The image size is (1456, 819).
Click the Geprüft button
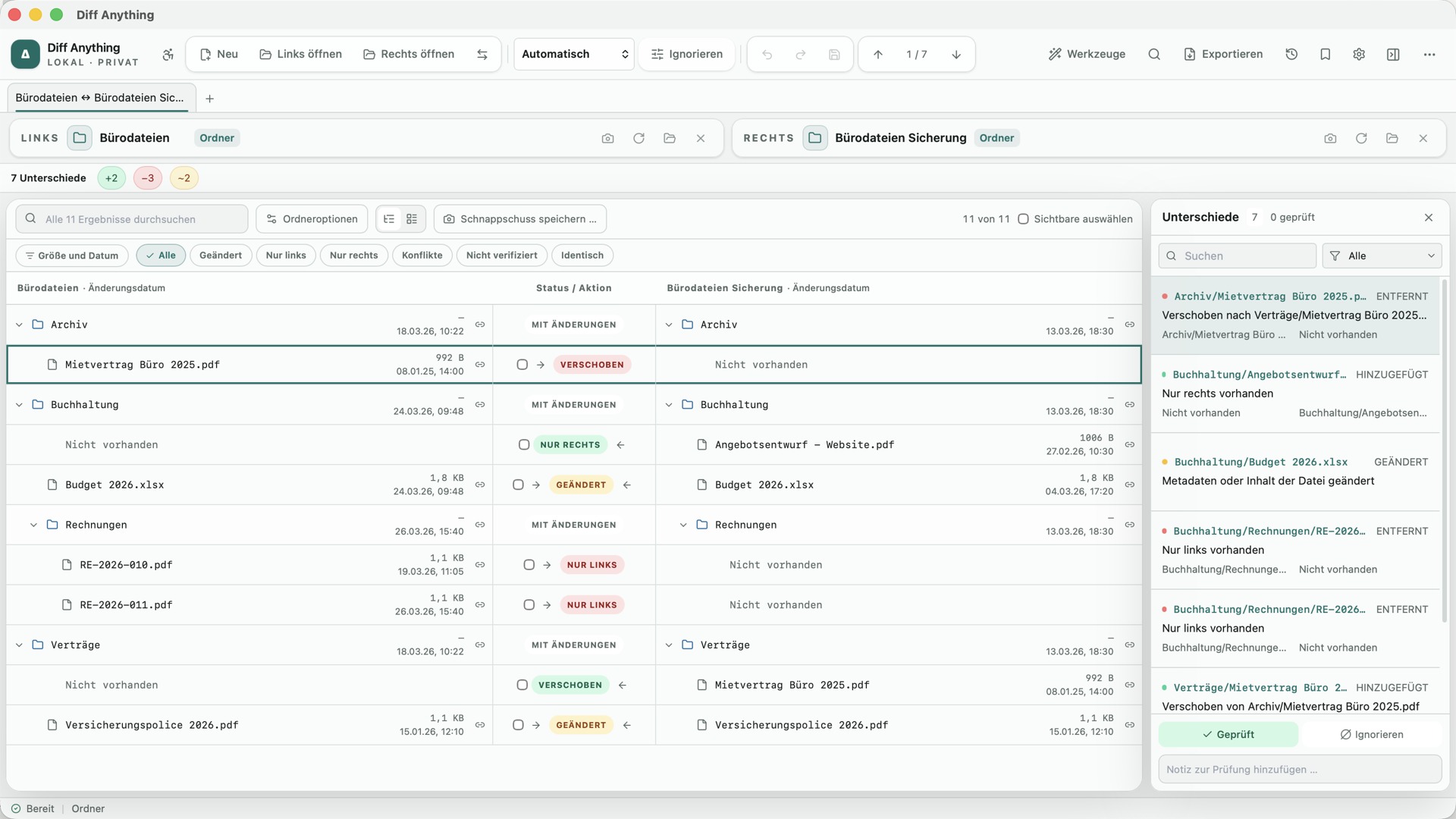(1228, 734)
